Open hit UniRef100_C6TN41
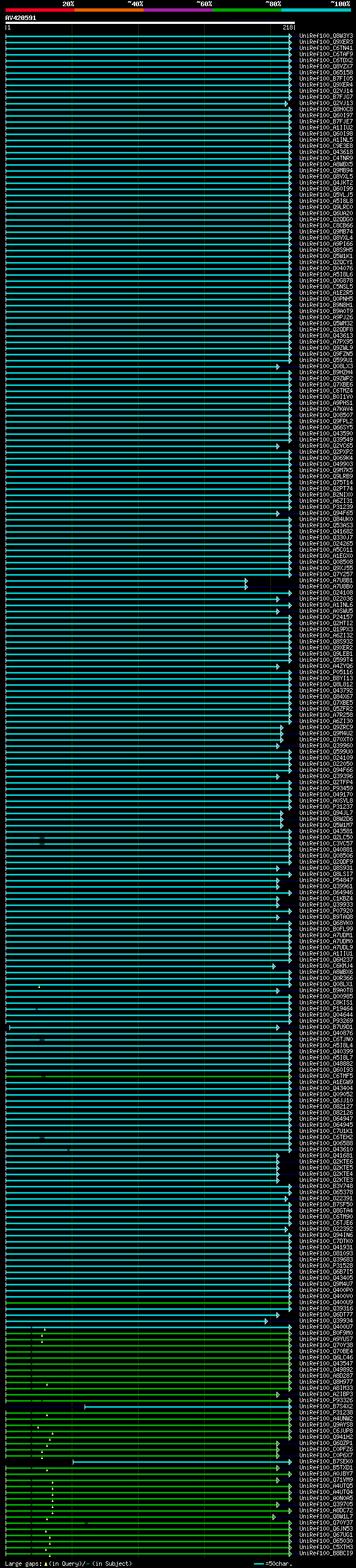This screenshot has width=356, height=1568. pos(326,48)
